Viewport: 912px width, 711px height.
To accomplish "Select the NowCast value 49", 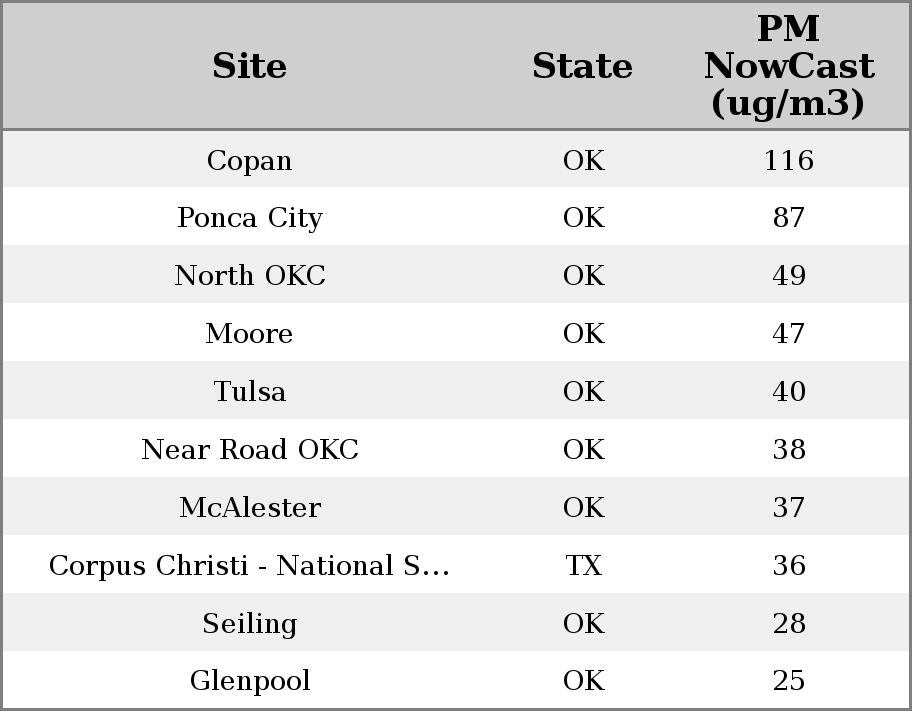I will [x=788, y=276].
